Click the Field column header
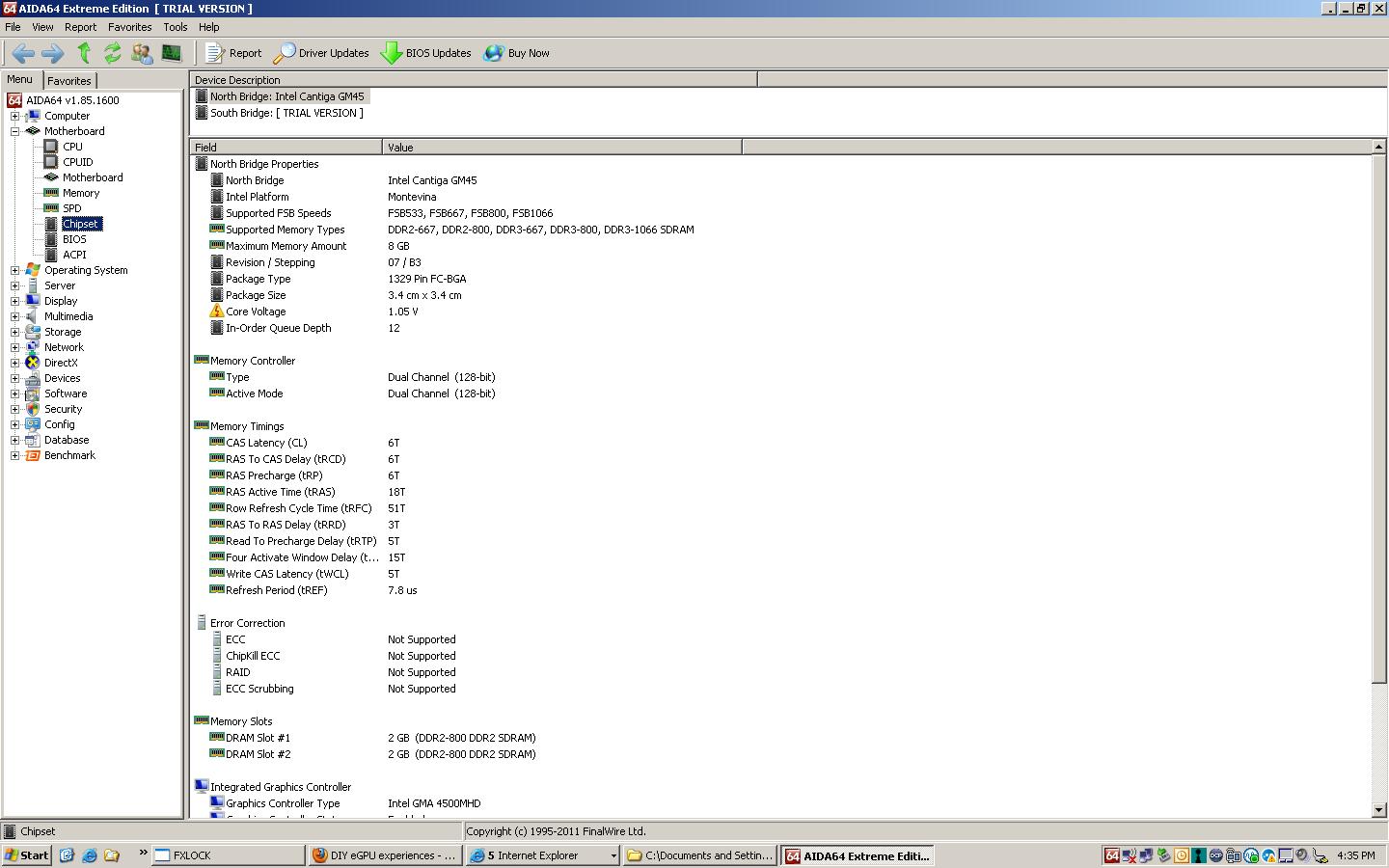 point(286,148)
